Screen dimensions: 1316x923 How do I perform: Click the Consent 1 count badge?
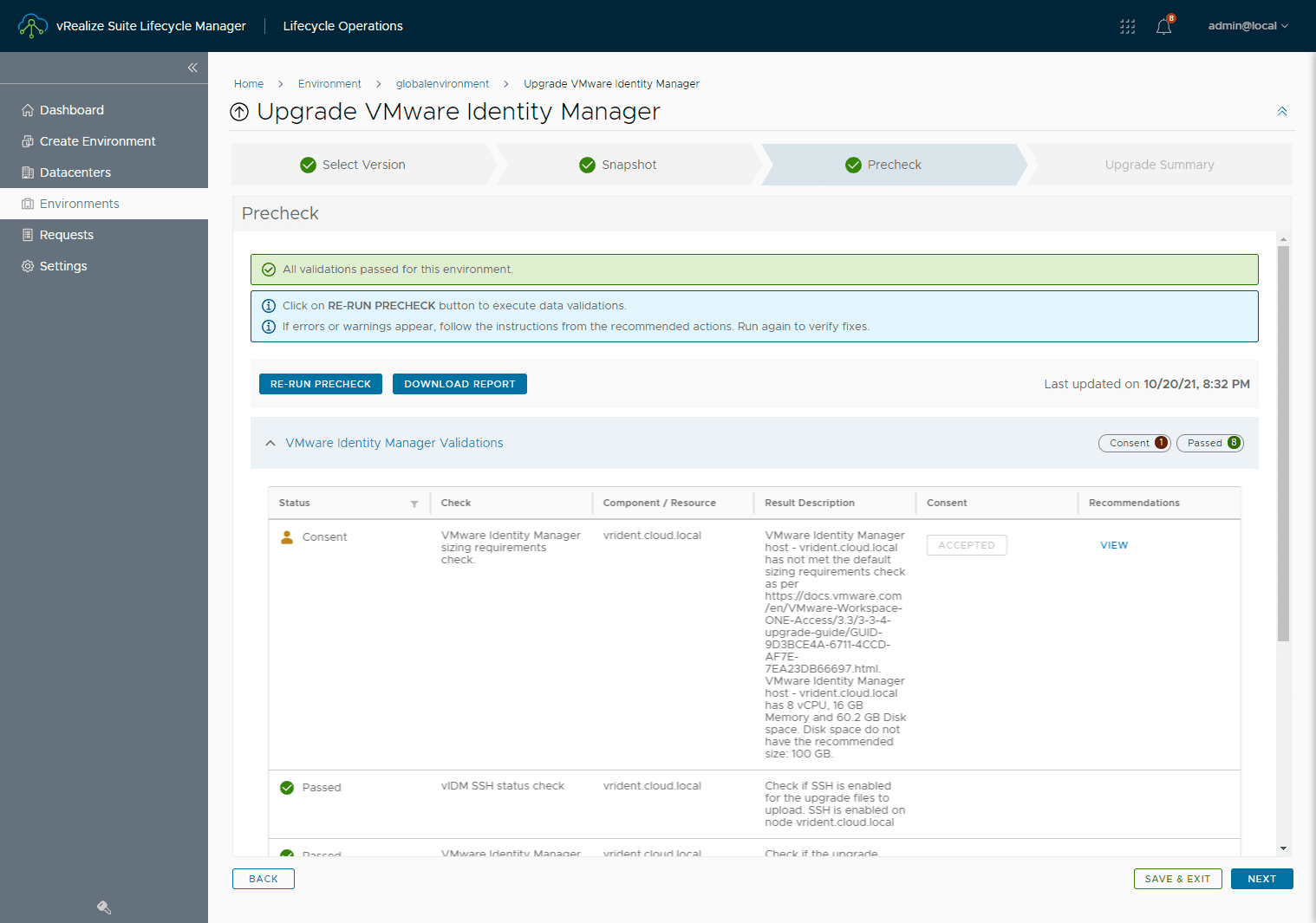coord(1135,443)
